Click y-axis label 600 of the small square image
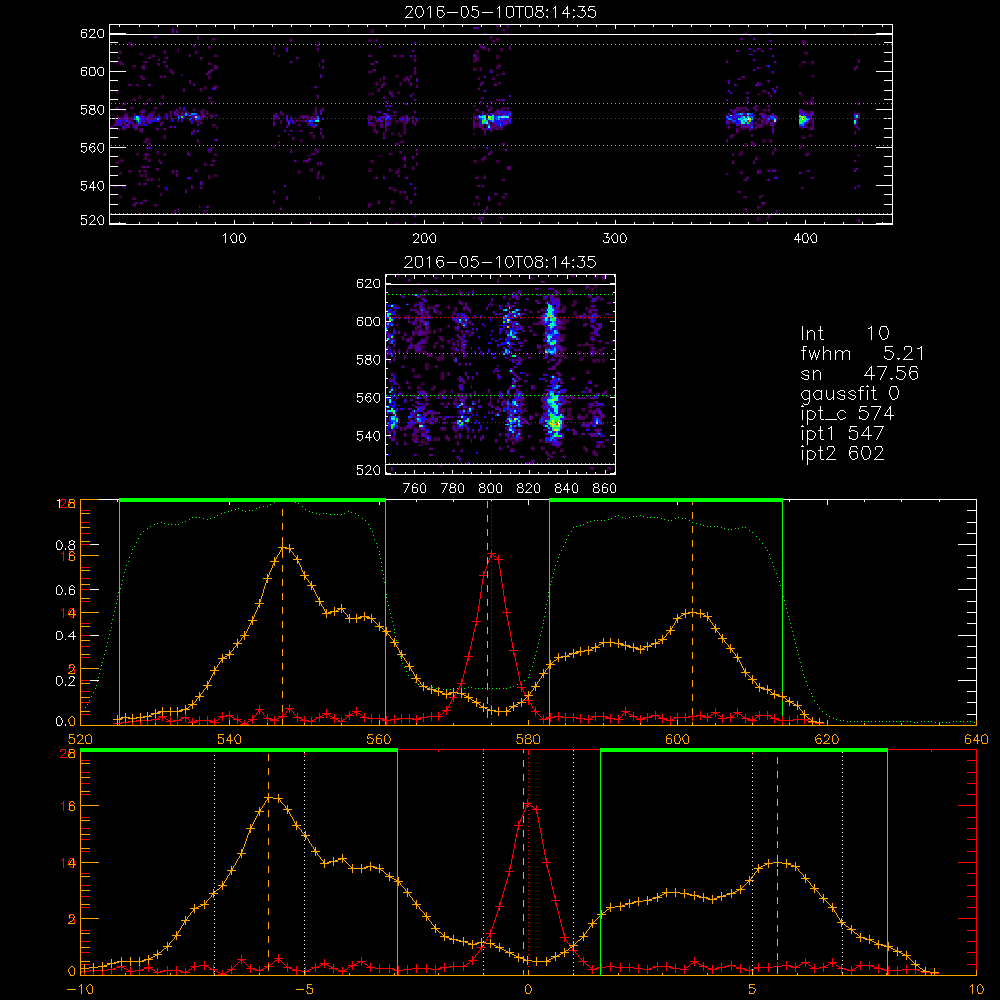 368,321
